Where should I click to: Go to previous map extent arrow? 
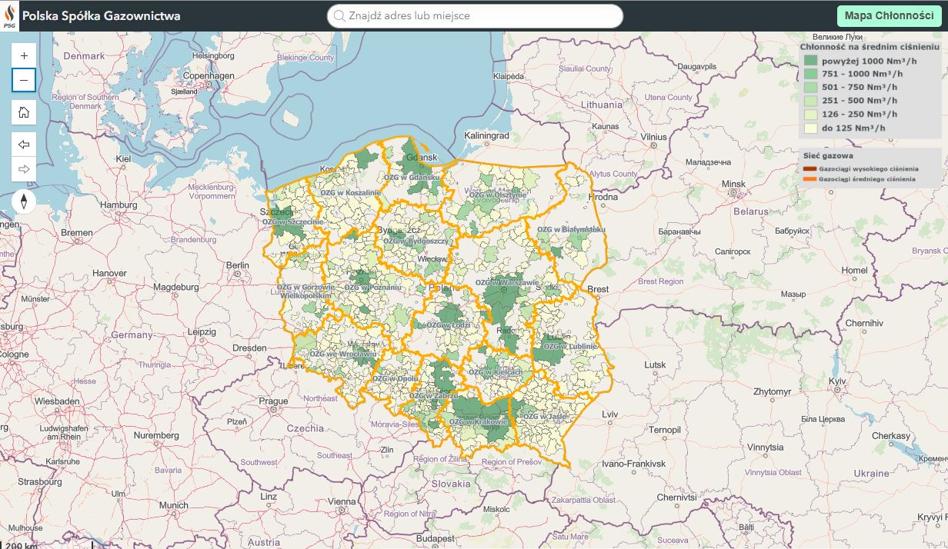(x=24, y=145)
